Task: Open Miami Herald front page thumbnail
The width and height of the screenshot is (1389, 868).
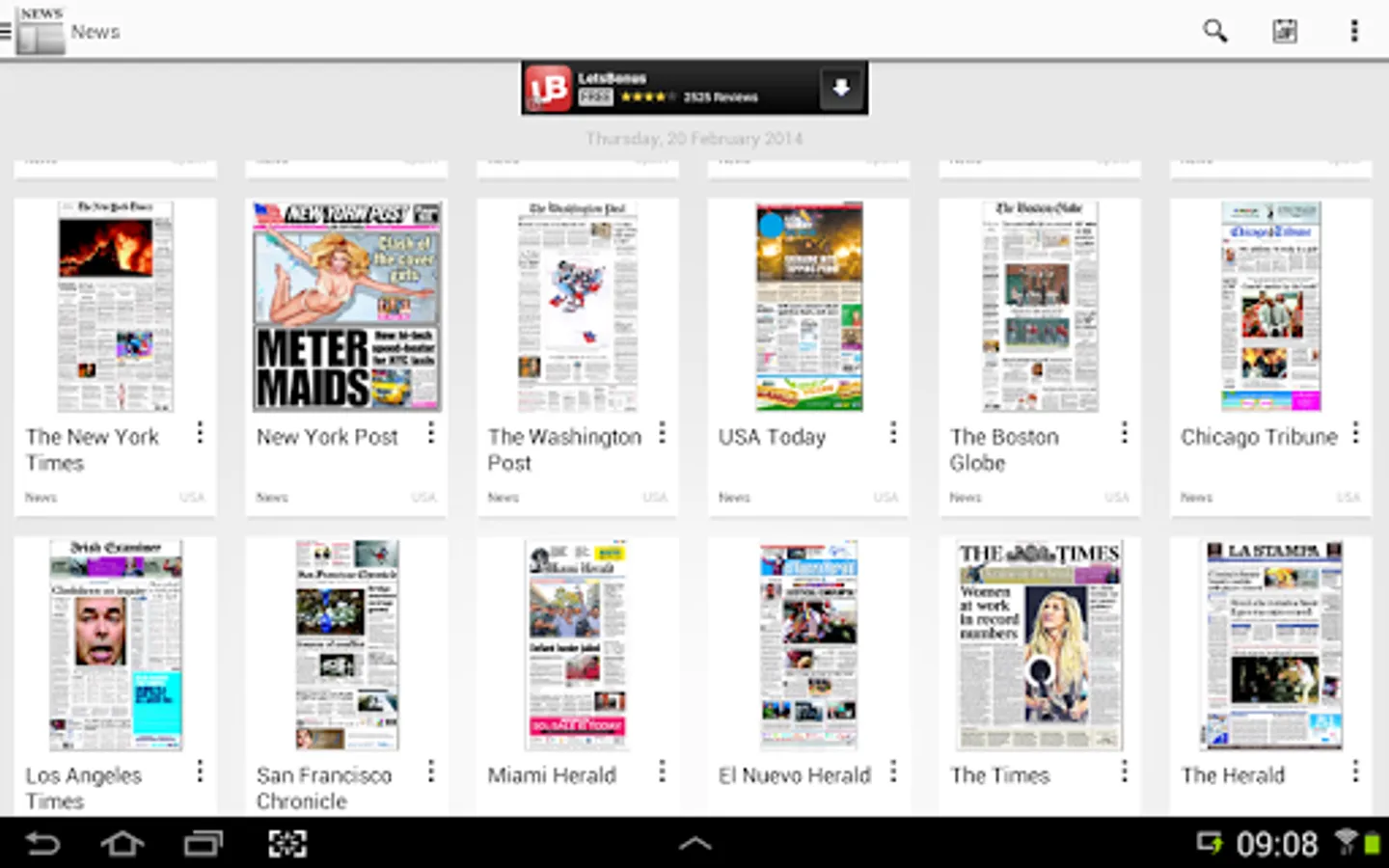Action: (578, 645)
